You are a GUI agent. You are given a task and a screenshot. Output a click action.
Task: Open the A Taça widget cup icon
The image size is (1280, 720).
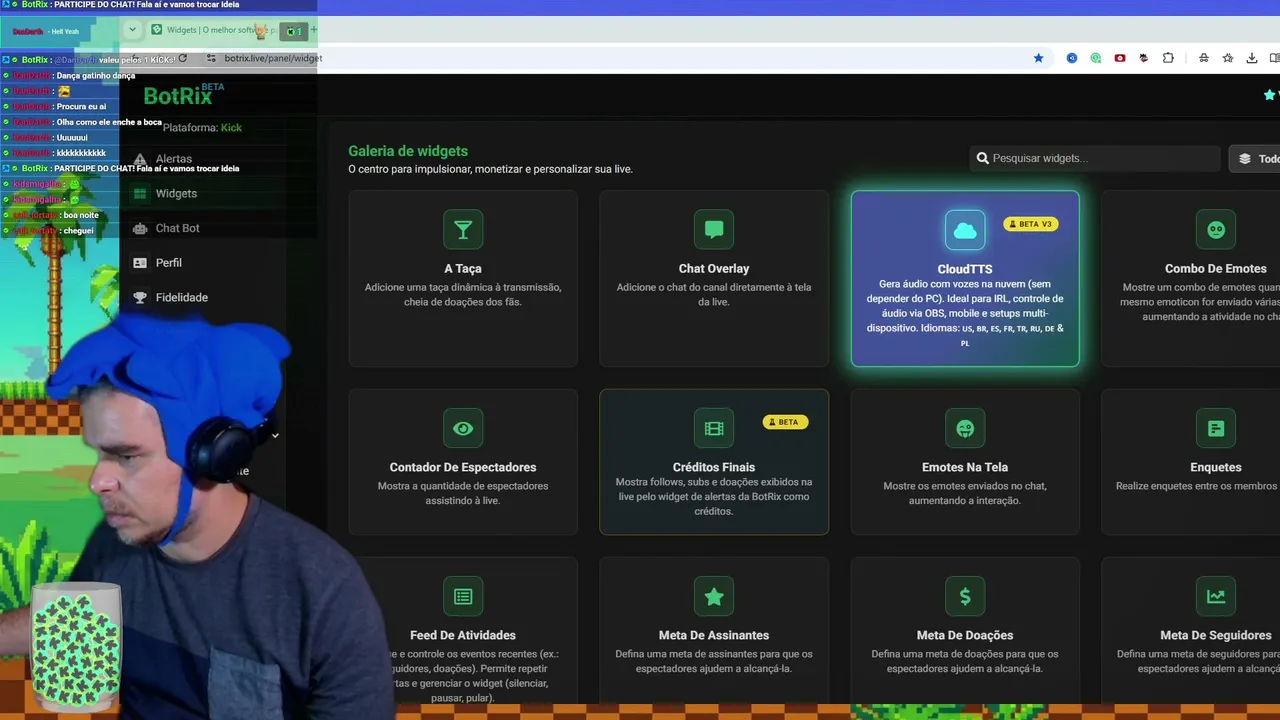point(463,230)
